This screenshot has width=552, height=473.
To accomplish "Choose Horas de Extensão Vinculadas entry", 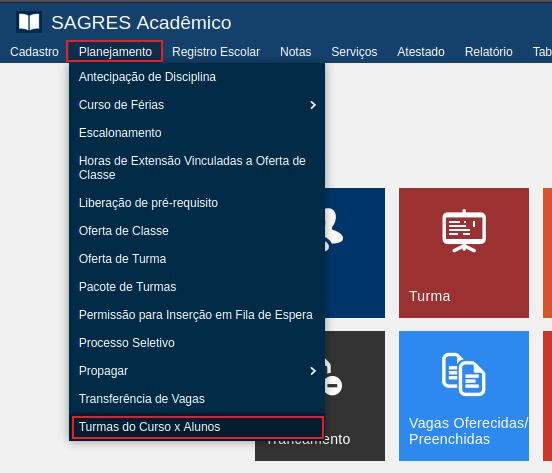I will click(x=197, y=168).
